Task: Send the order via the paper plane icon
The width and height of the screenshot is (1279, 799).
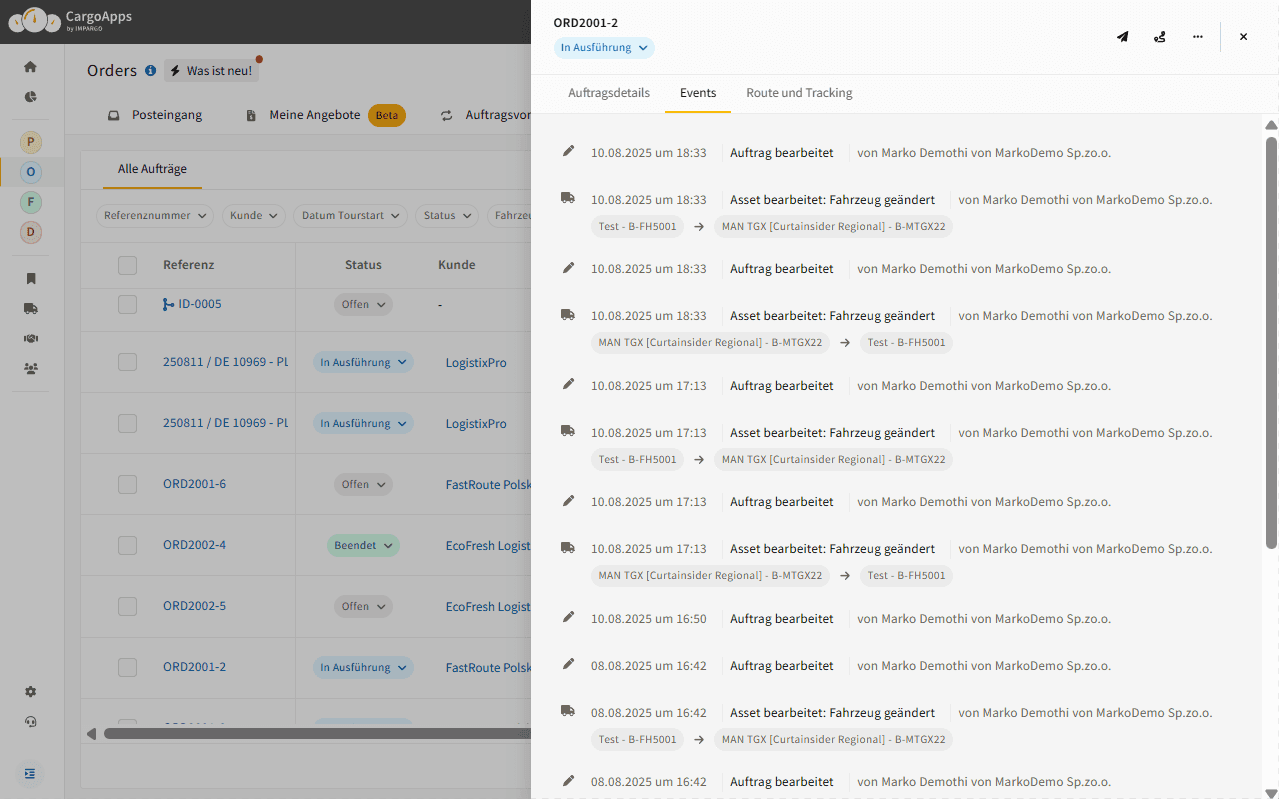Action: click(1121, 36)
